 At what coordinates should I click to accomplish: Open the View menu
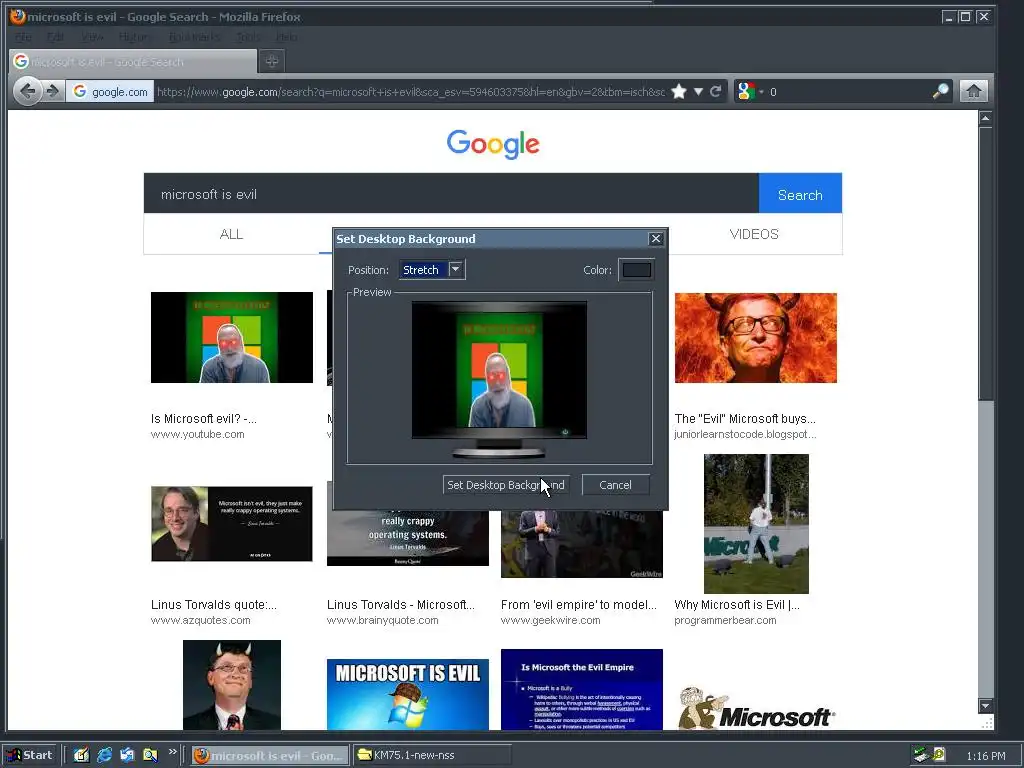(92, 37)
